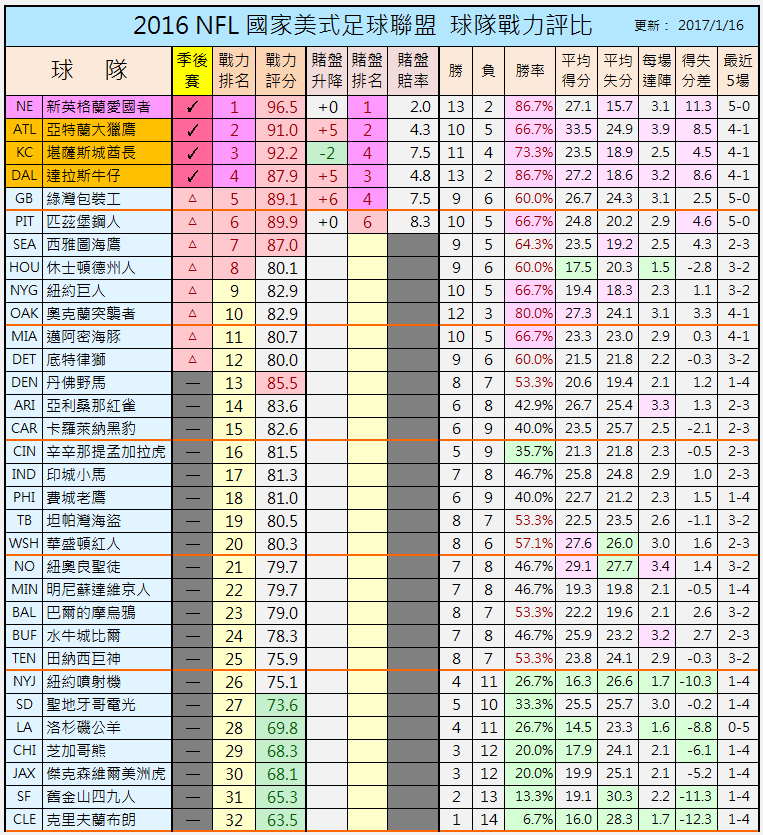Viewport: 763px width, 835px height.
Task: Select the 季後賽 column header
Action: [192, 70]
